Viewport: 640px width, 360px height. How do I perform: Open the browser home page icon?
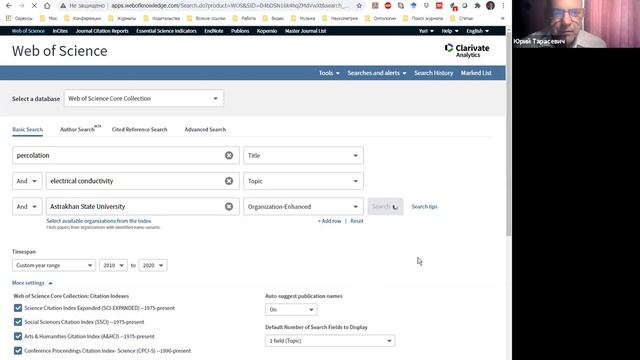[x=47, y=6]
